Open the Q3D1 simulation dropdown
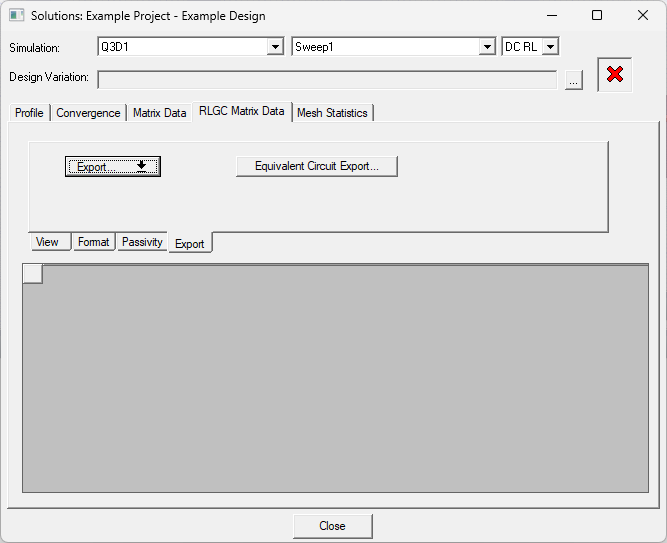 tap(275, 46)
